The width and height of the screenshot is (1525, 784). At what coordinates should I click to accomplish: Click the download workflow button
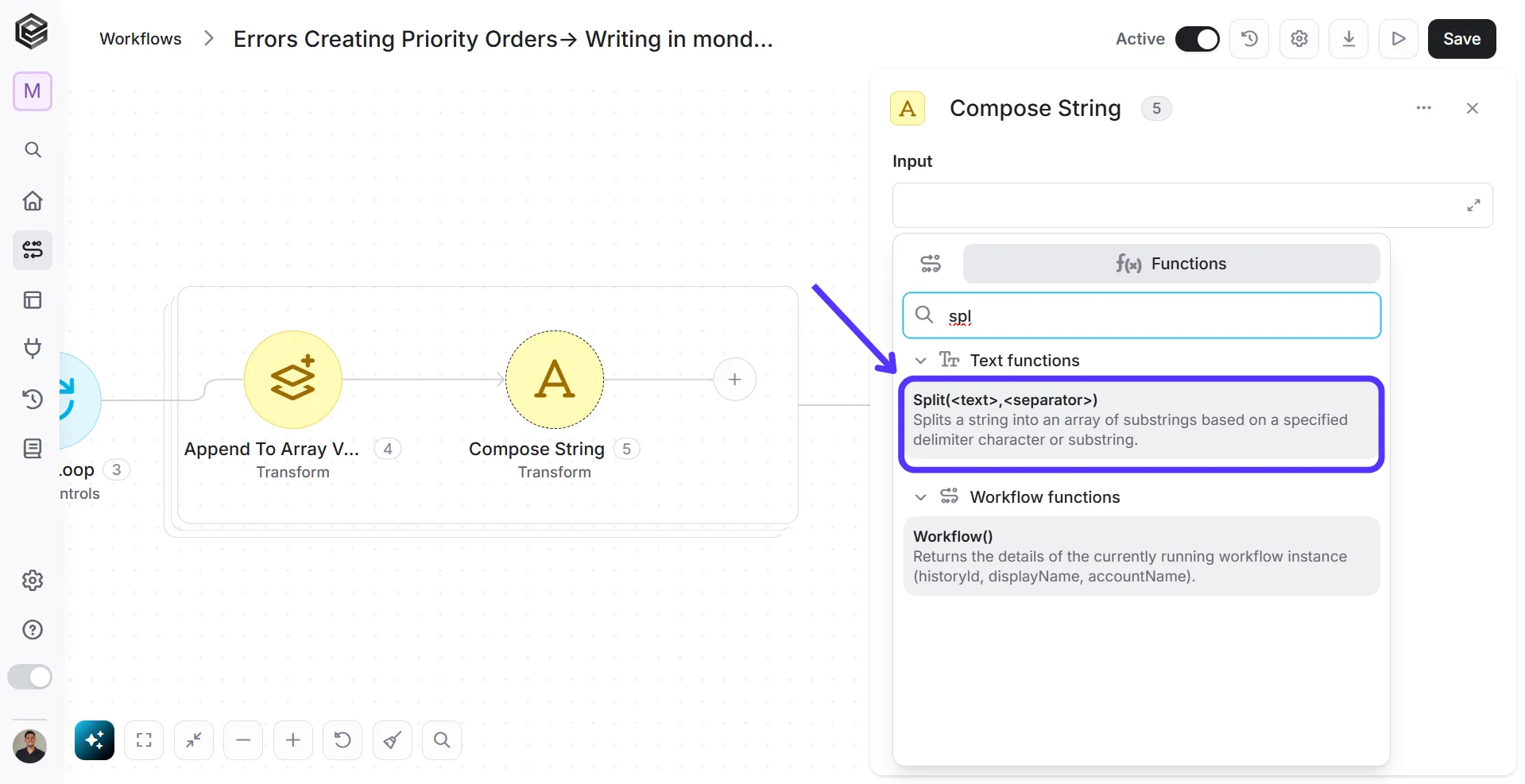point(1349,39)
